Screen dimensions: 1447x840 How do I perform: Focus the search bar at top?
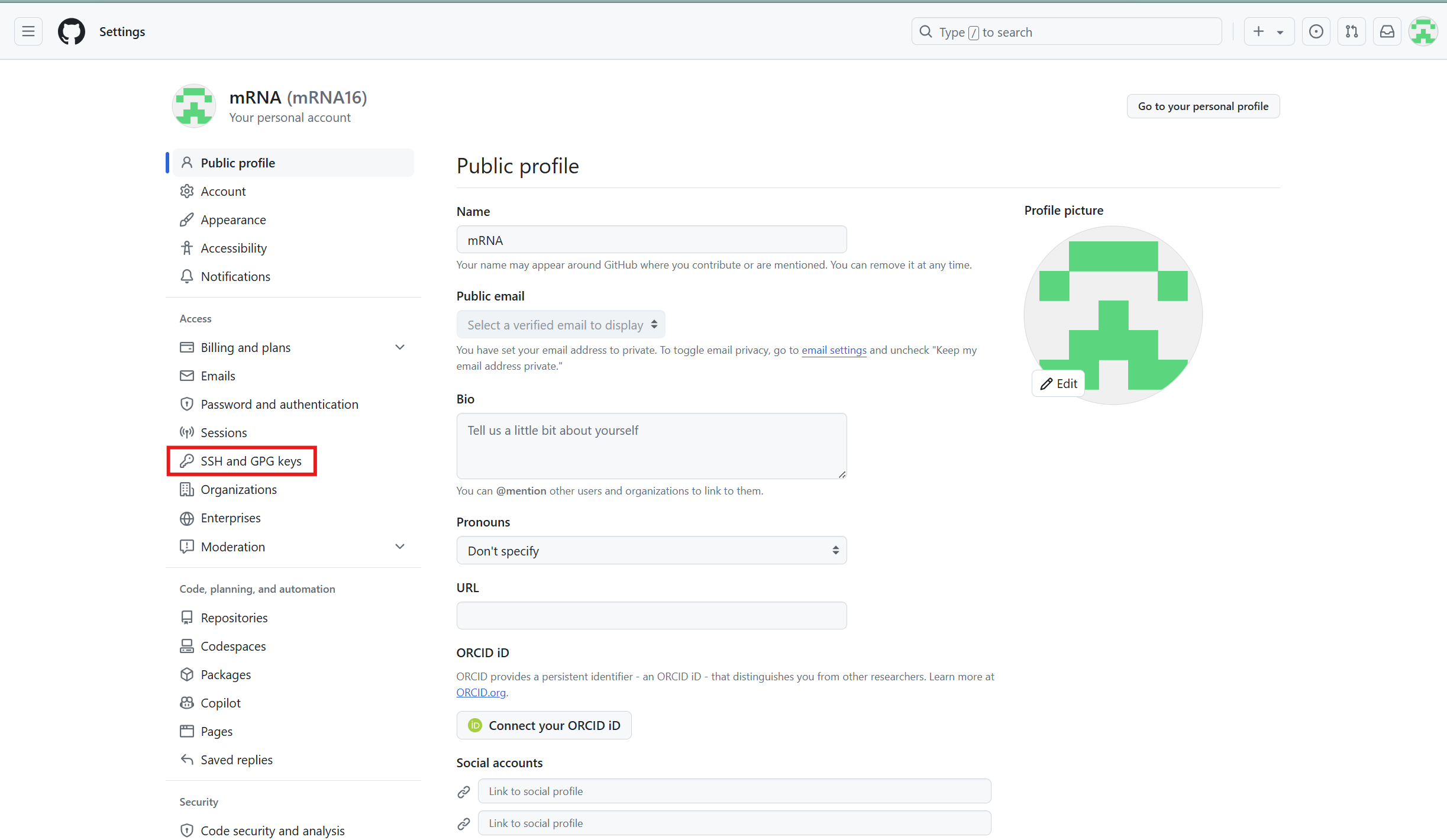[1066, 32]
